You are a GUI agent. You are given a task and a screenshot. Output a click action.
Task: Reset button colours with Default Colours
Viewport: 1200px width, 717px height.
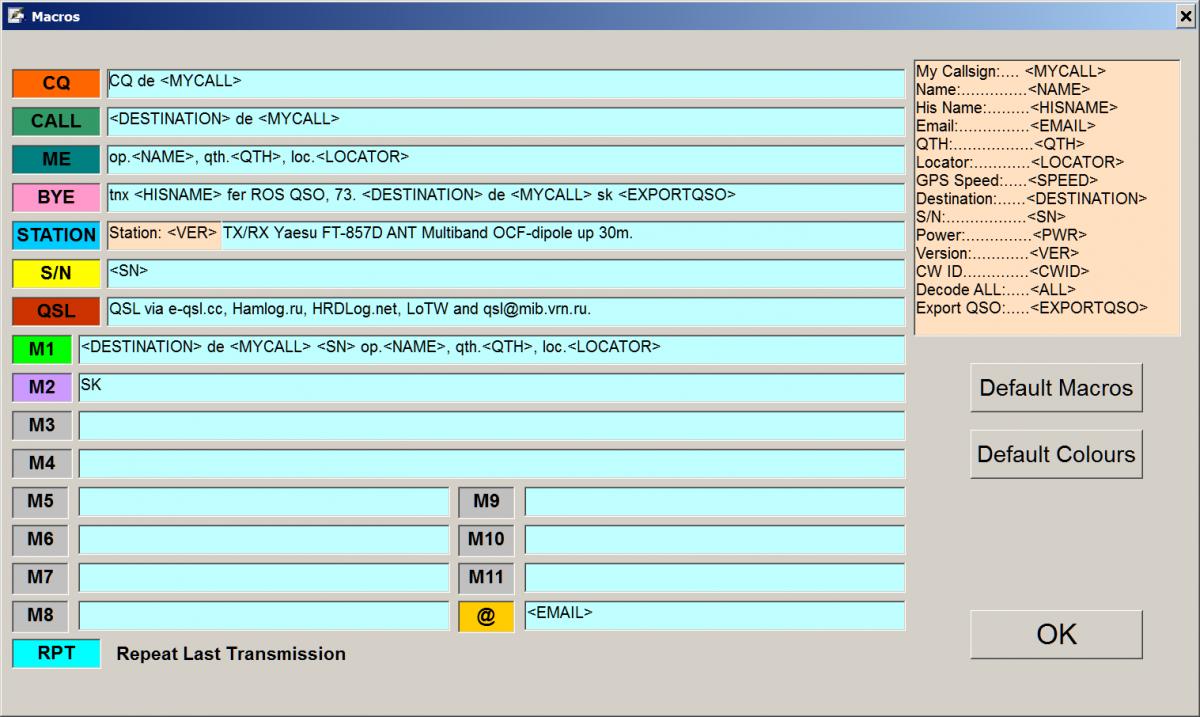(x=1056, y=455)
